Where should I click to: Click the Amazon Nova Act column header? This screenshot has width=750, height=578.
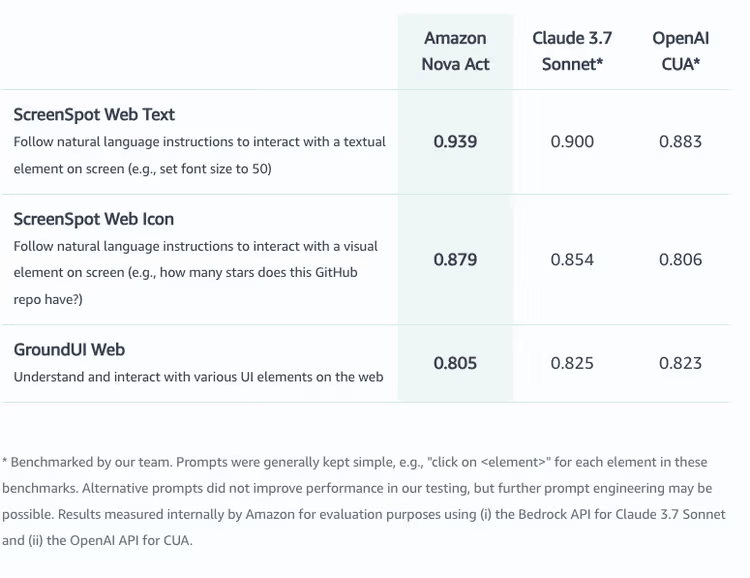click(x=455, y=51)
